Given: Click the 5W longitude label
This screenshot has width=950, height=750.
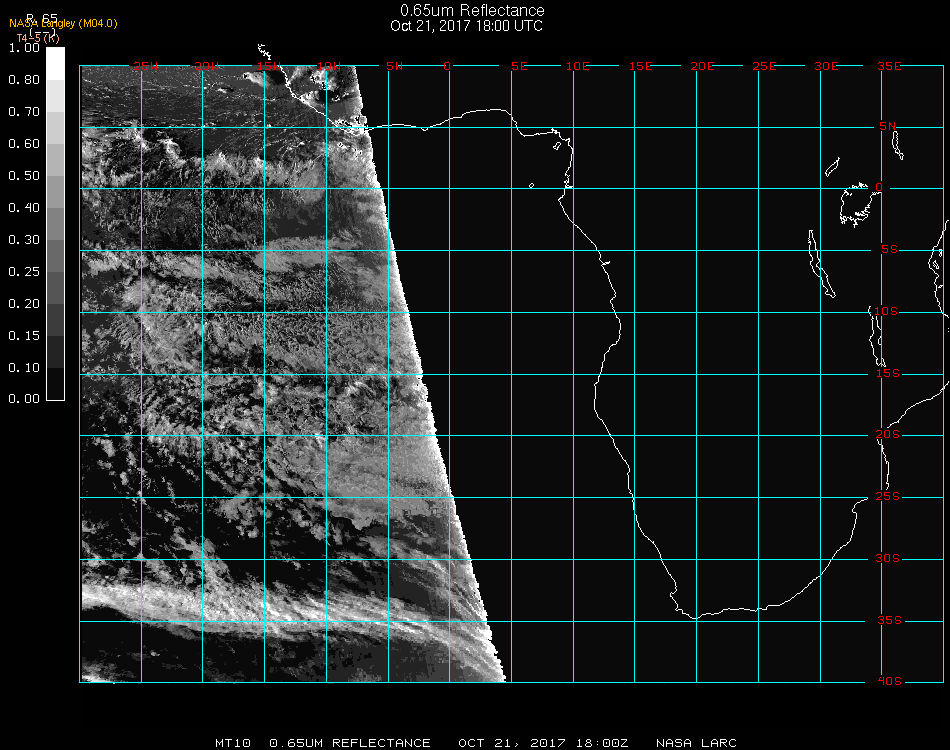Looking at the screenshot, I should coord(394,66).
